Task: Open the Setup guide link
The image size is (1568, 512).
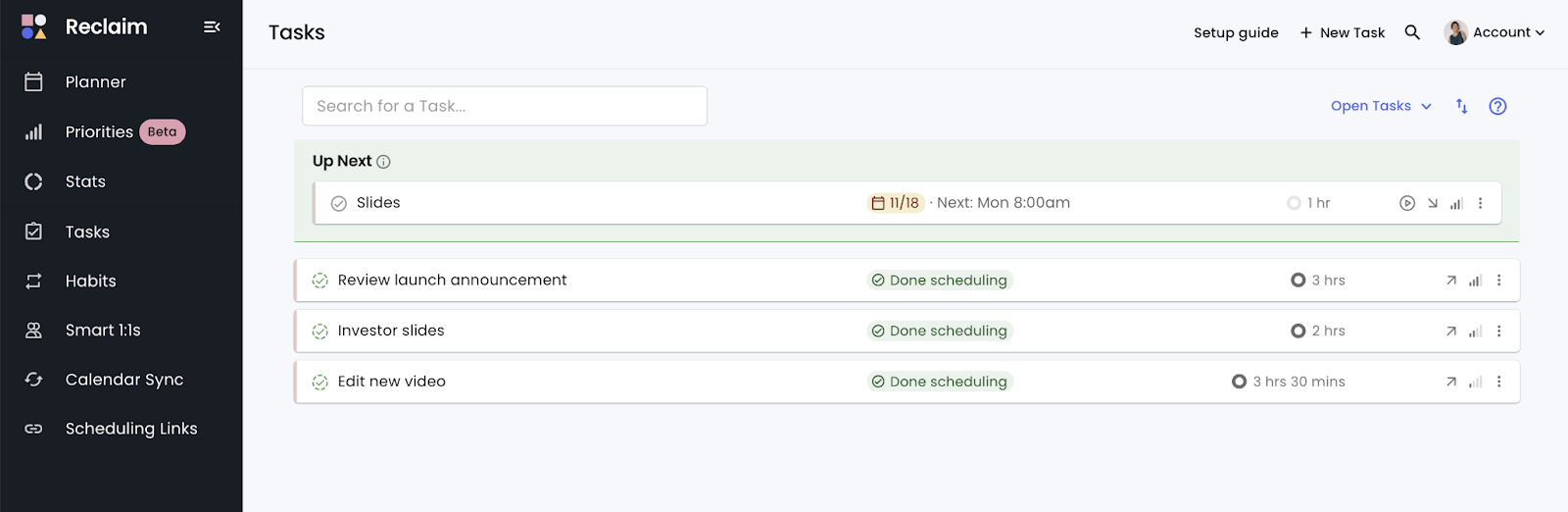Action: tap(1236, 32)
